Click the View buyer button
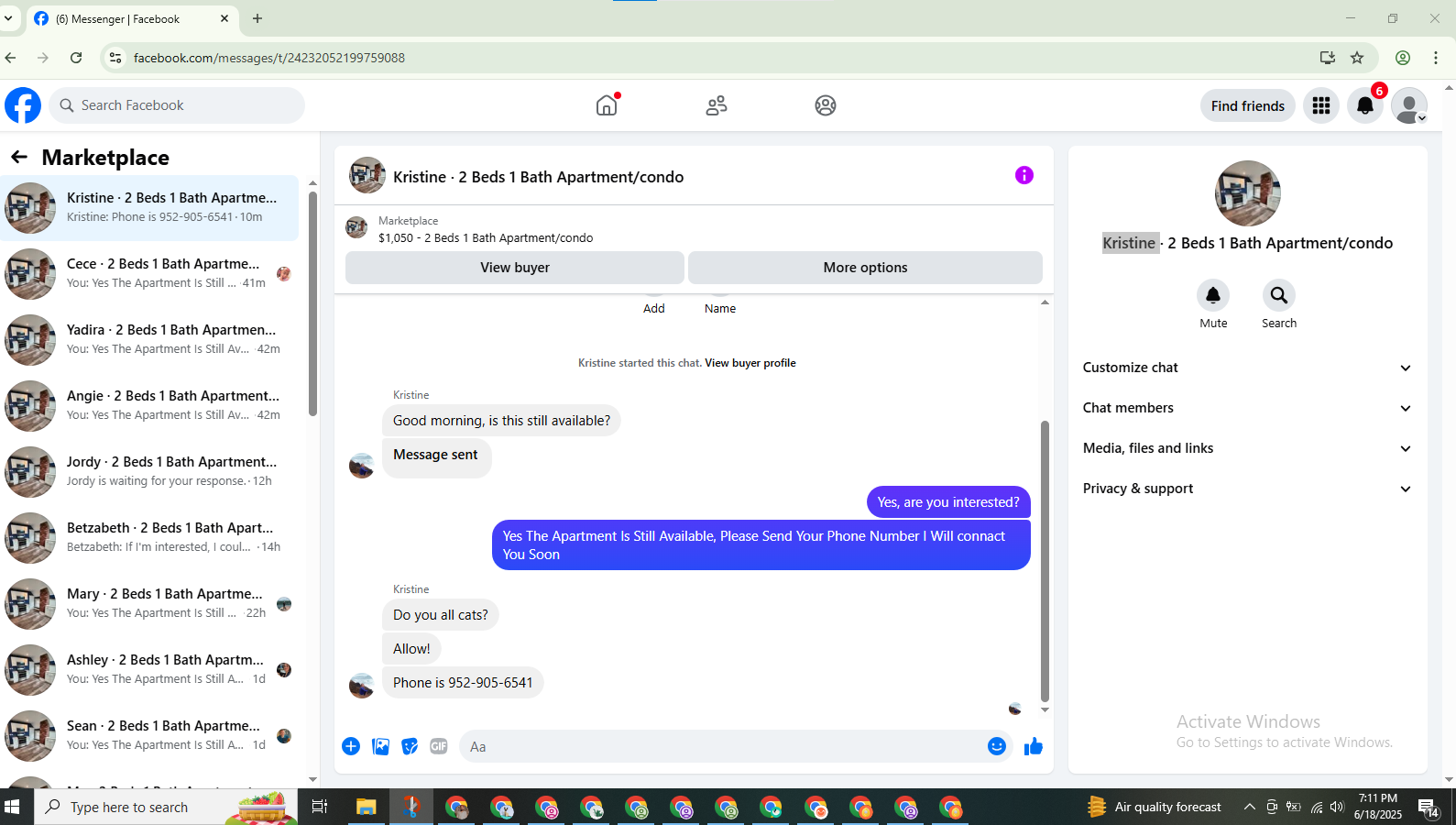 point(515,268)
